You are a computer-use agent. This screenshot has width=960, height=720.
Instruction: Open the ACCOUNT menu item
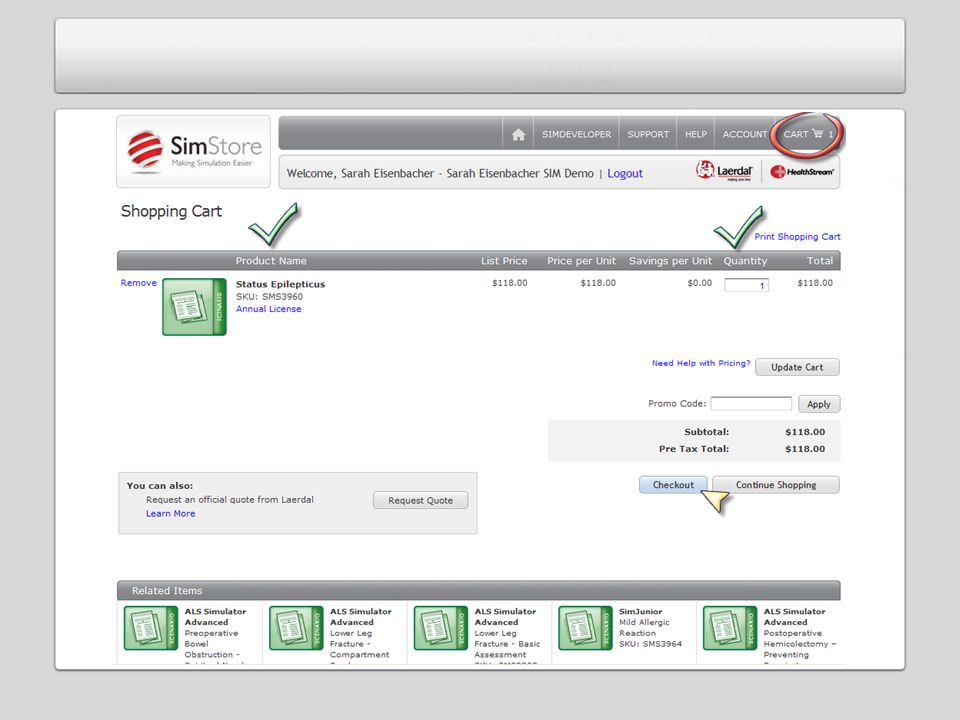(x=744, y=134)
